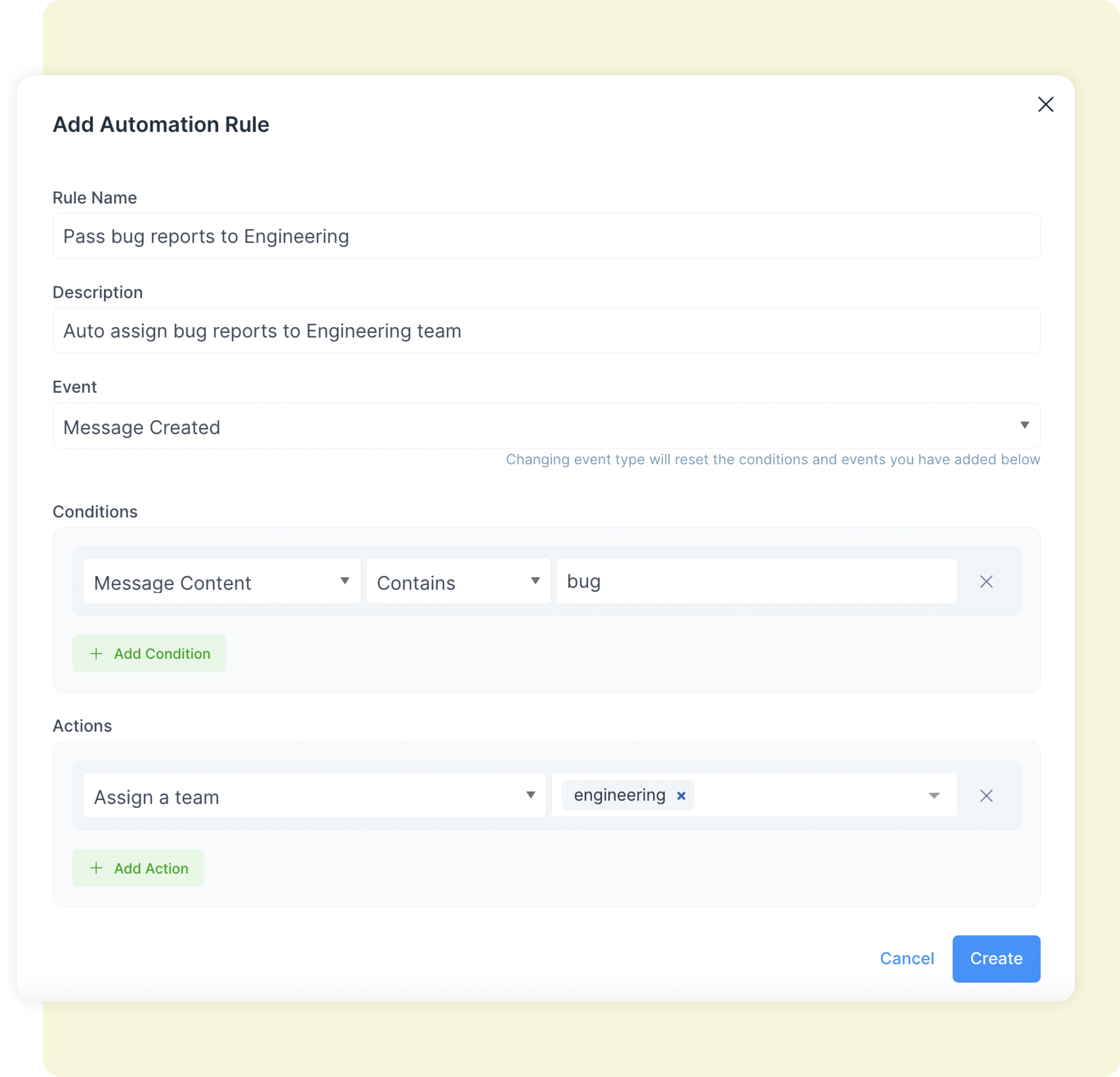1120x1077 pixels.
Task: Click the dropdown arrow on Assign a team
Action: [x=530, y=797]
